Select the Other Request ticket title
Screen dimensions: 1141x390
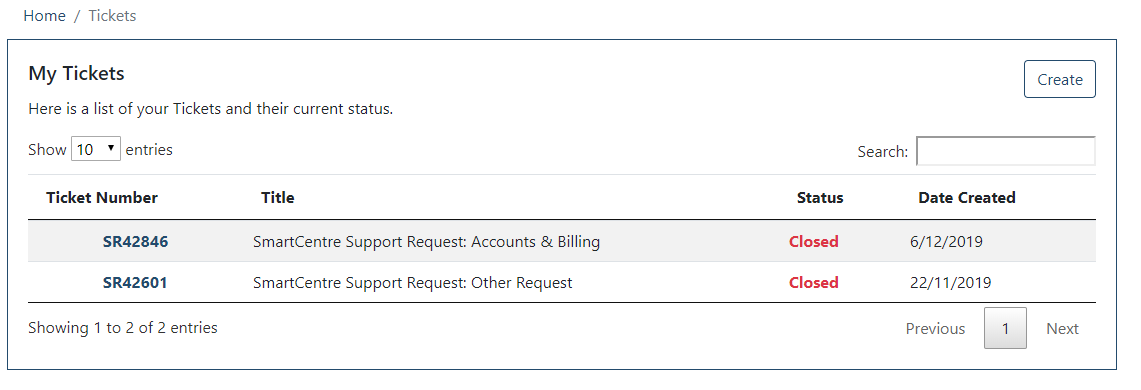pos(413,282)
